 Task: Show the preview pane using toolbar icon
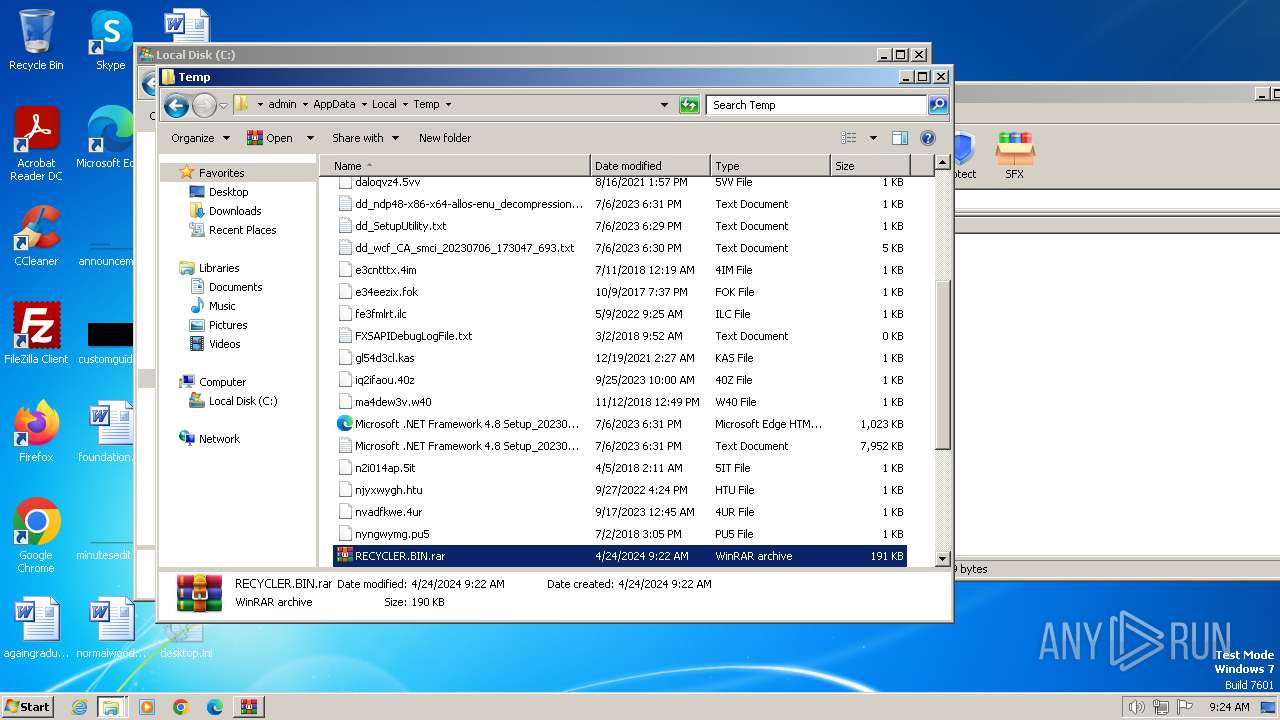coord(899,138)
